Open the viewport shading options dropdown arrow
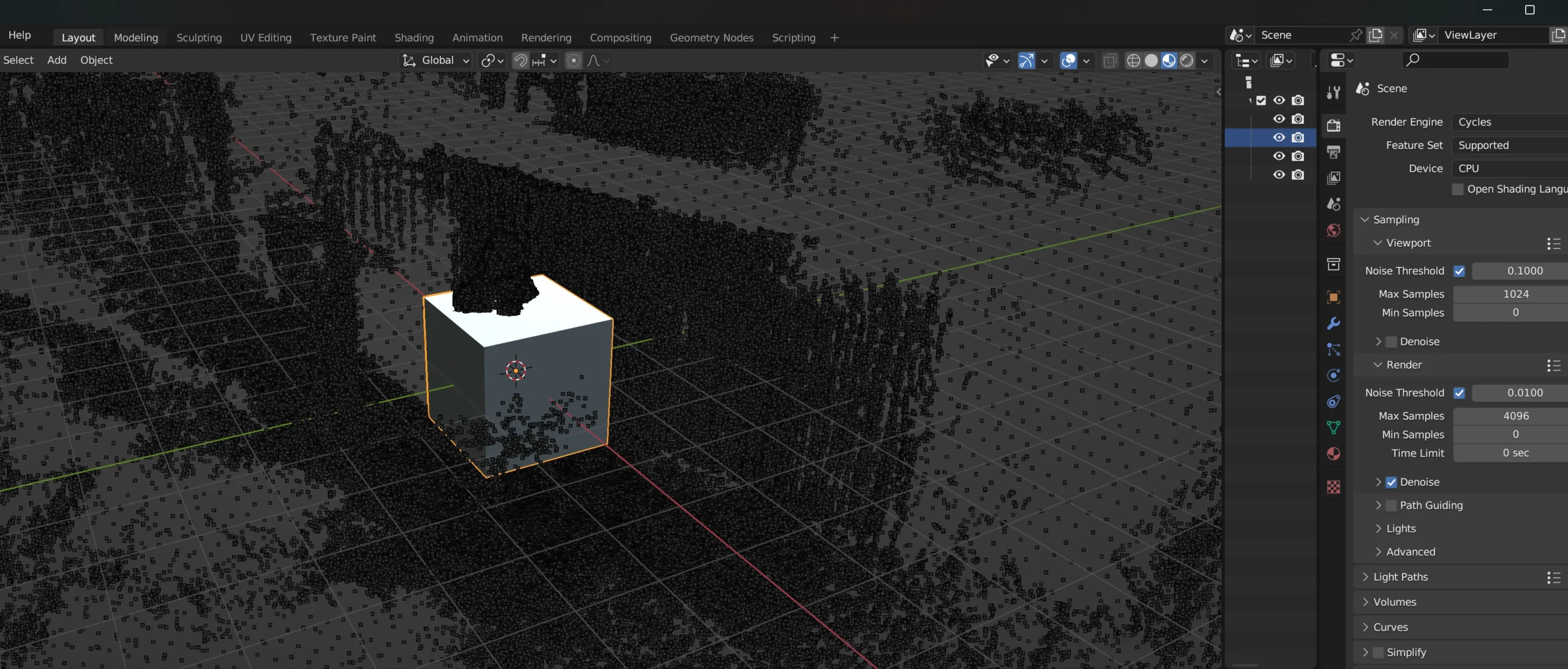 pyautogui.click(x=1204, y=61)
